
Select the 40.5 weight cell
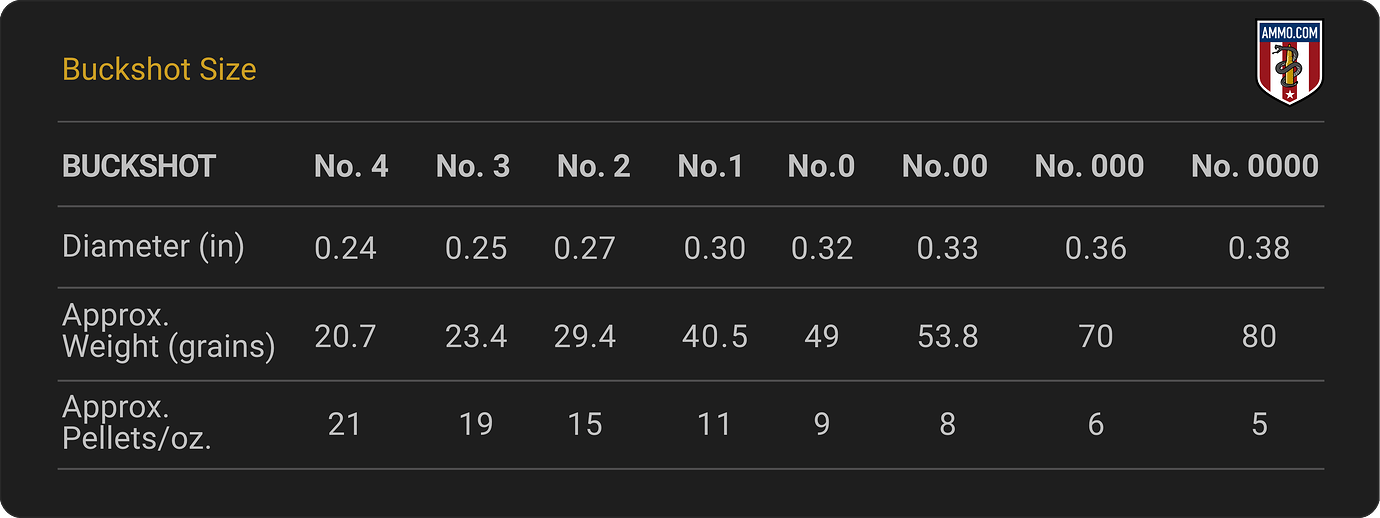[x=714, y=337]
